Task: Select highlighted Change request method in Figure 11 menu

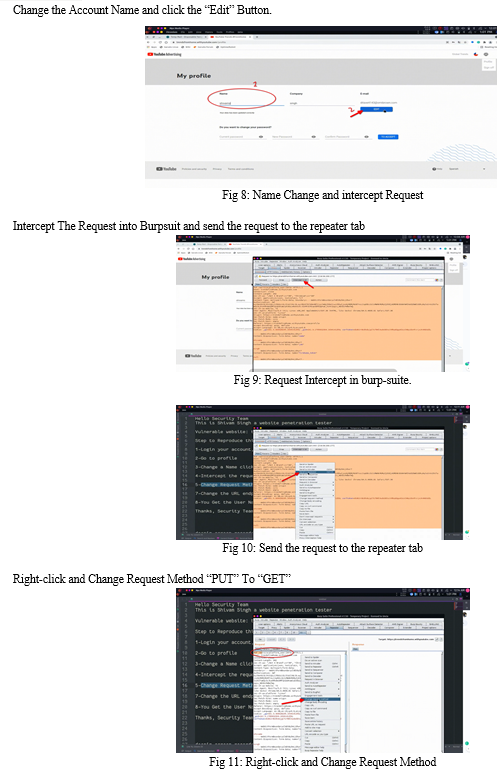Action: (x=321, y=699)
